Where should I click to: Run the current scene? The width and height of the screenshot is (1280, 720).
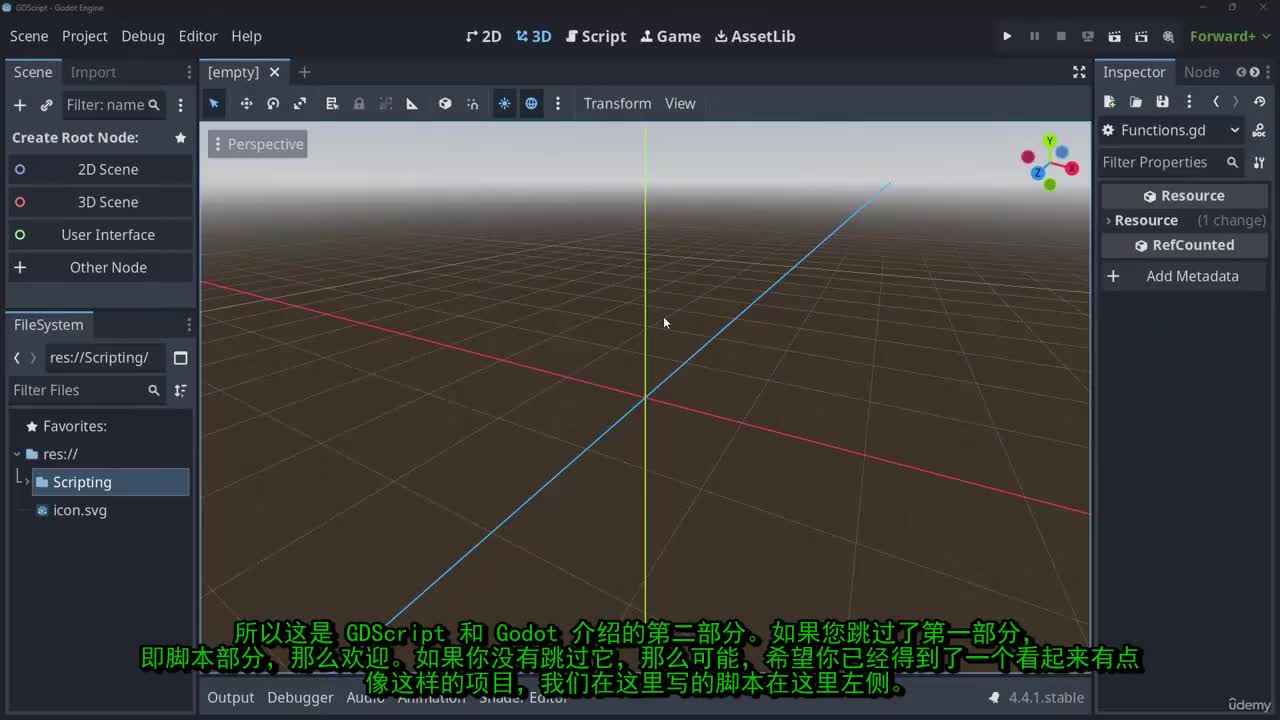coord(1115,36)
